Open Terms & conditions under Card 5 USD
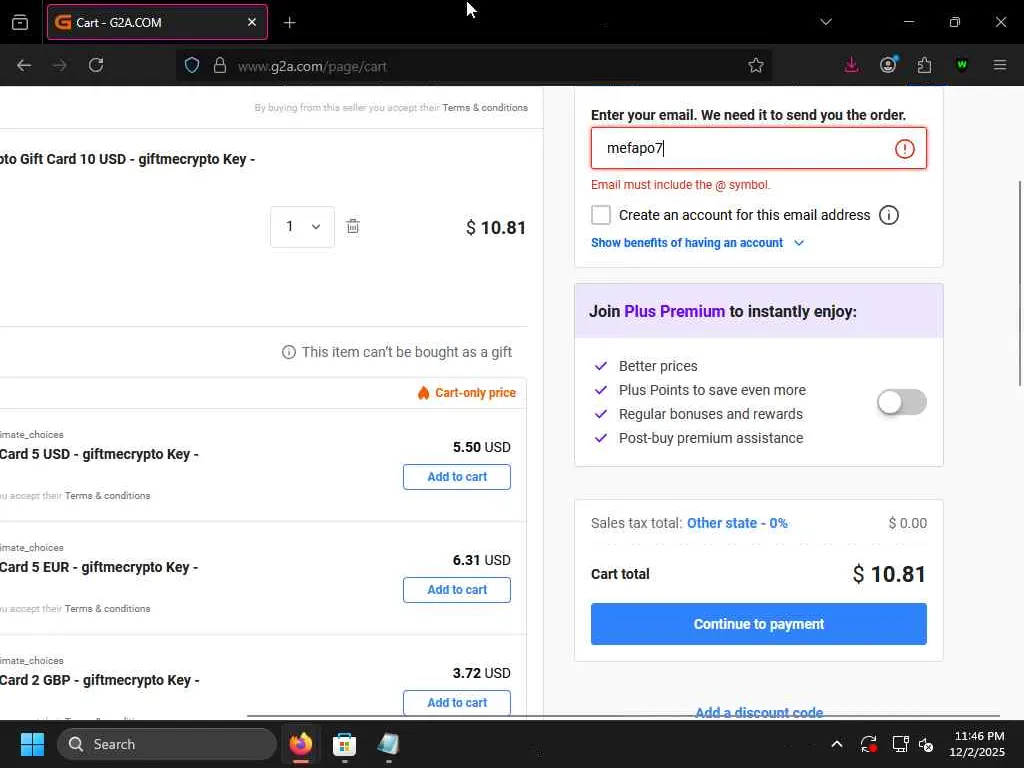The width and height of the screenshot is (1024, 768). 107,496
